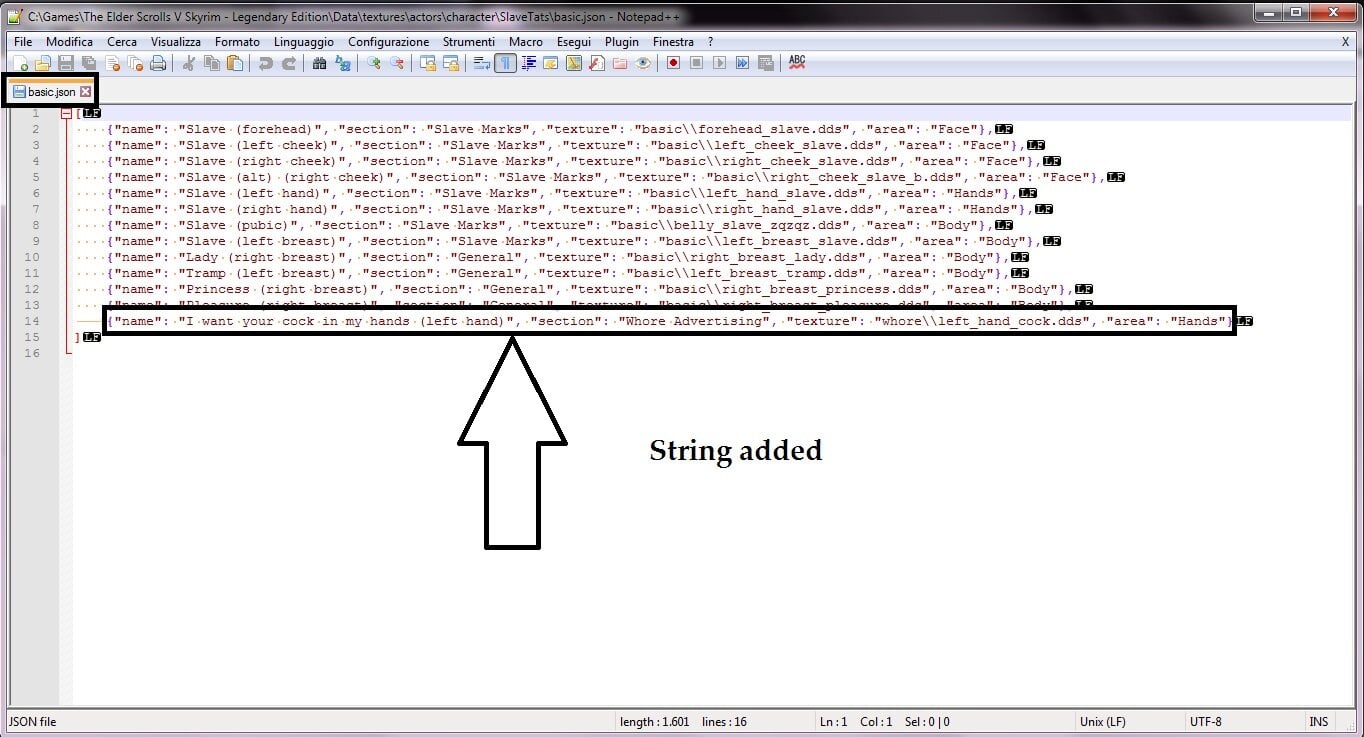Click the Paste clipboard toolbar icon
The image size is (1364, 737).
tap(235, 63)
